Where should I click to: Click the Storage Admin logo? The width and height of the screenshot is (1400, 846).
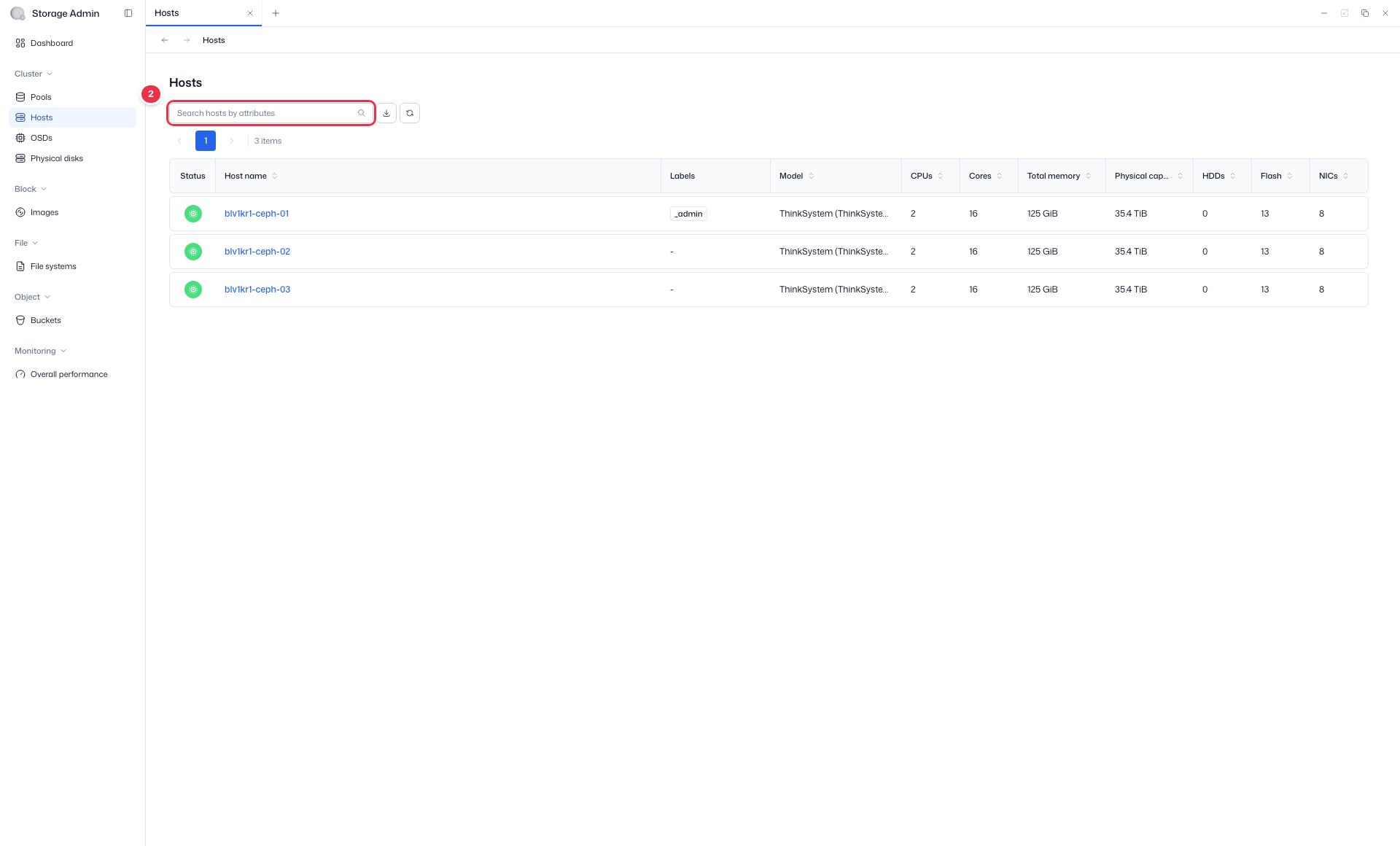17,13
